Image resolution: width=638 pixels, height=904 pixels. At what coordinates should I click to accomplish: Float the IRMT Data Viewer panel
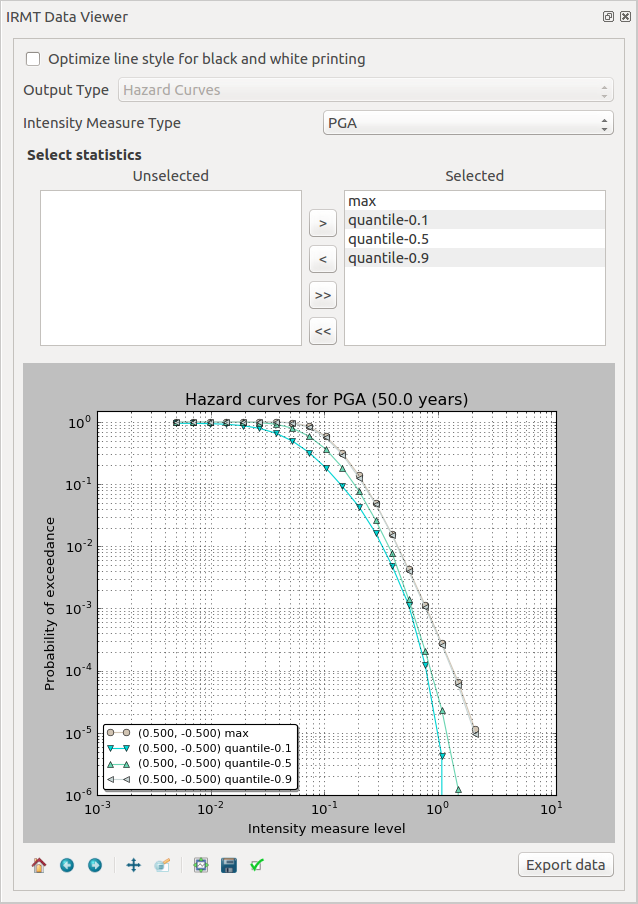tap(607, 17)
